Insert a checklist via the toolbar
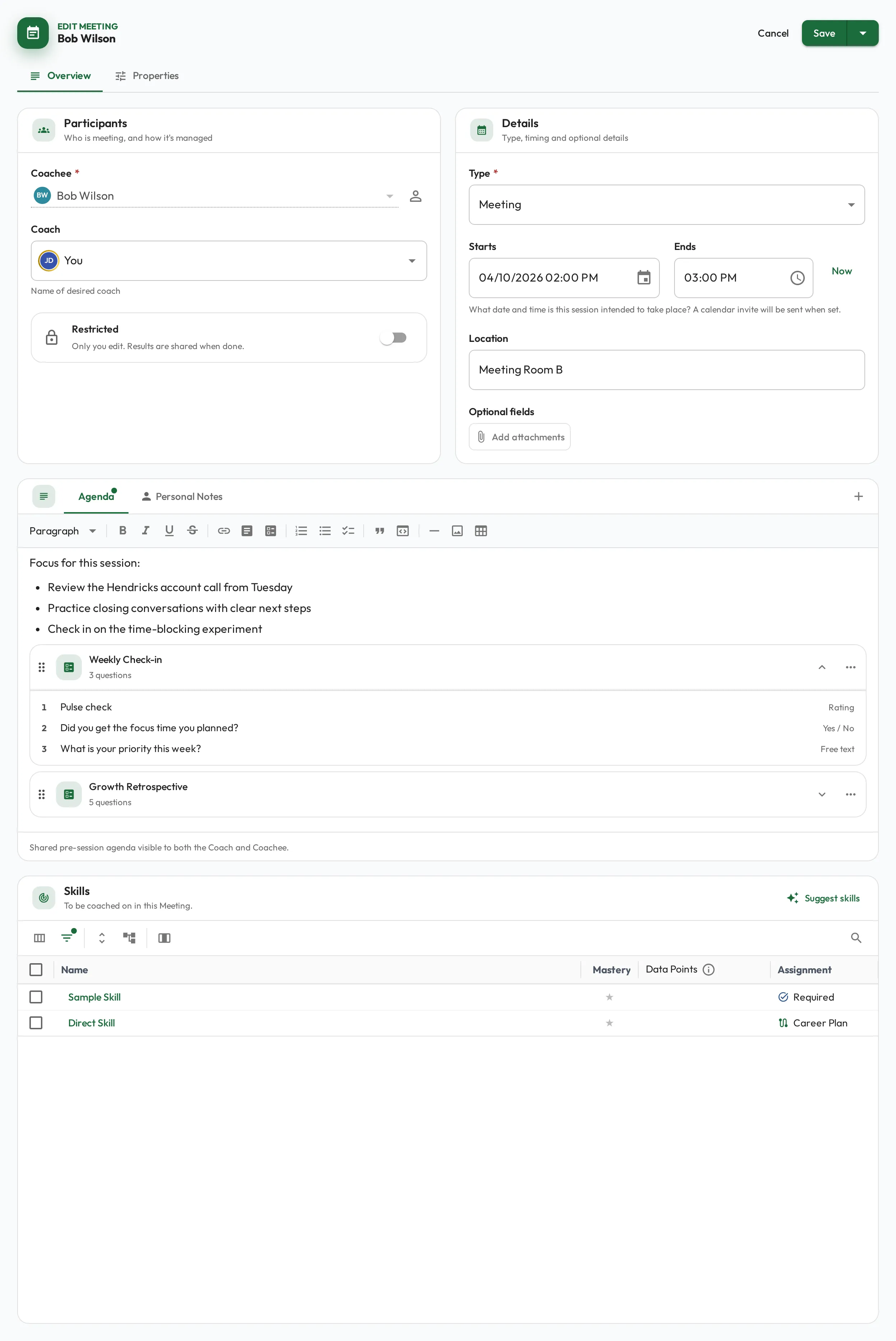 (349, 531)
